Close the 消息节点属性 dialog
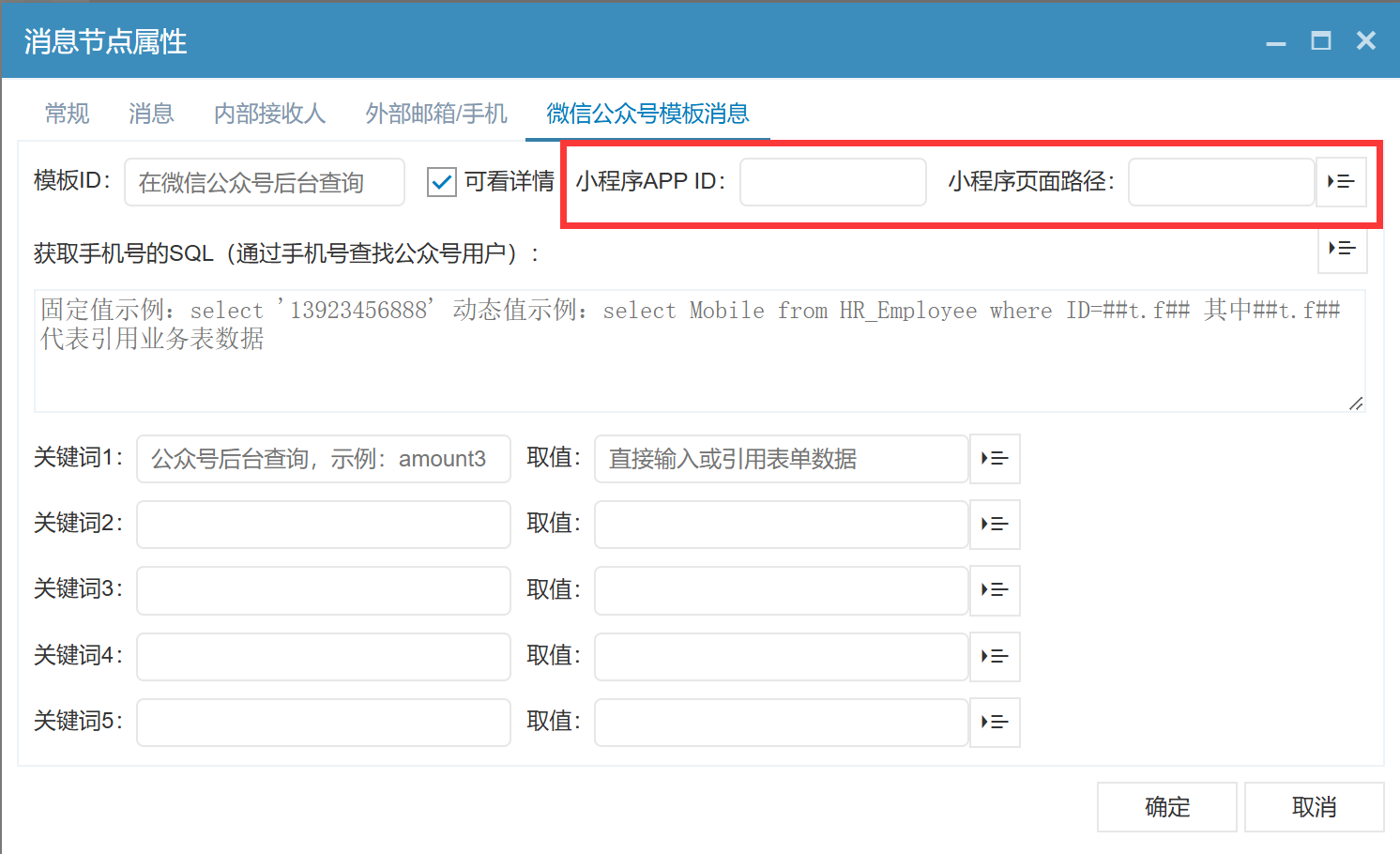Screen dimensions: 1400x854 1366,41
